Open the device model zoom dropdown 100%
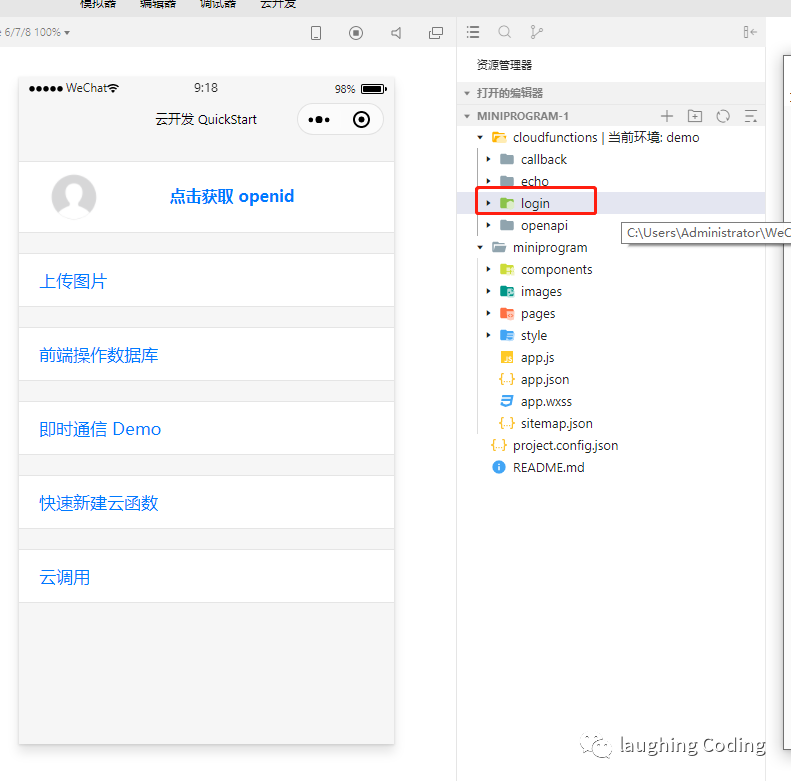The height and width of the screenshot is (781, 791). [x=37, y=32]
